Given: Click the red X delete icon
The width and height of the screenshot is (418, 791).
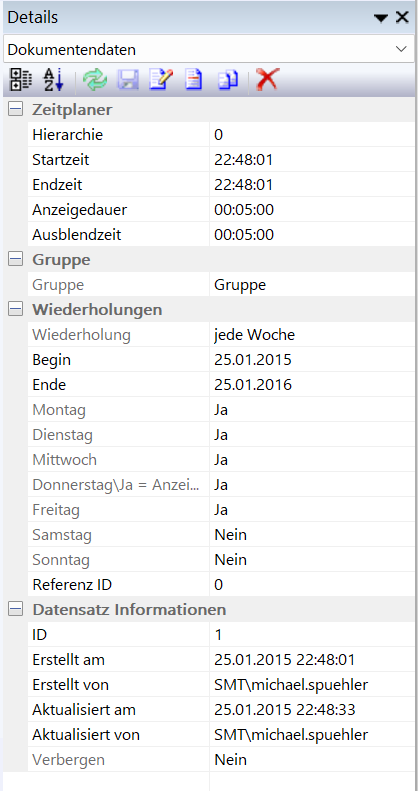Looking at the screenshot, I should [267, 80].
